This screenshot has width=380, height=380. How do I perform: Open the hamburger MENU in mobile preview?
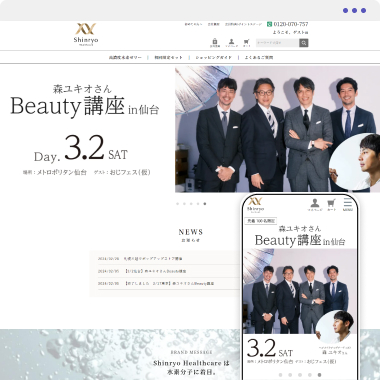click(x=348, y=205)
